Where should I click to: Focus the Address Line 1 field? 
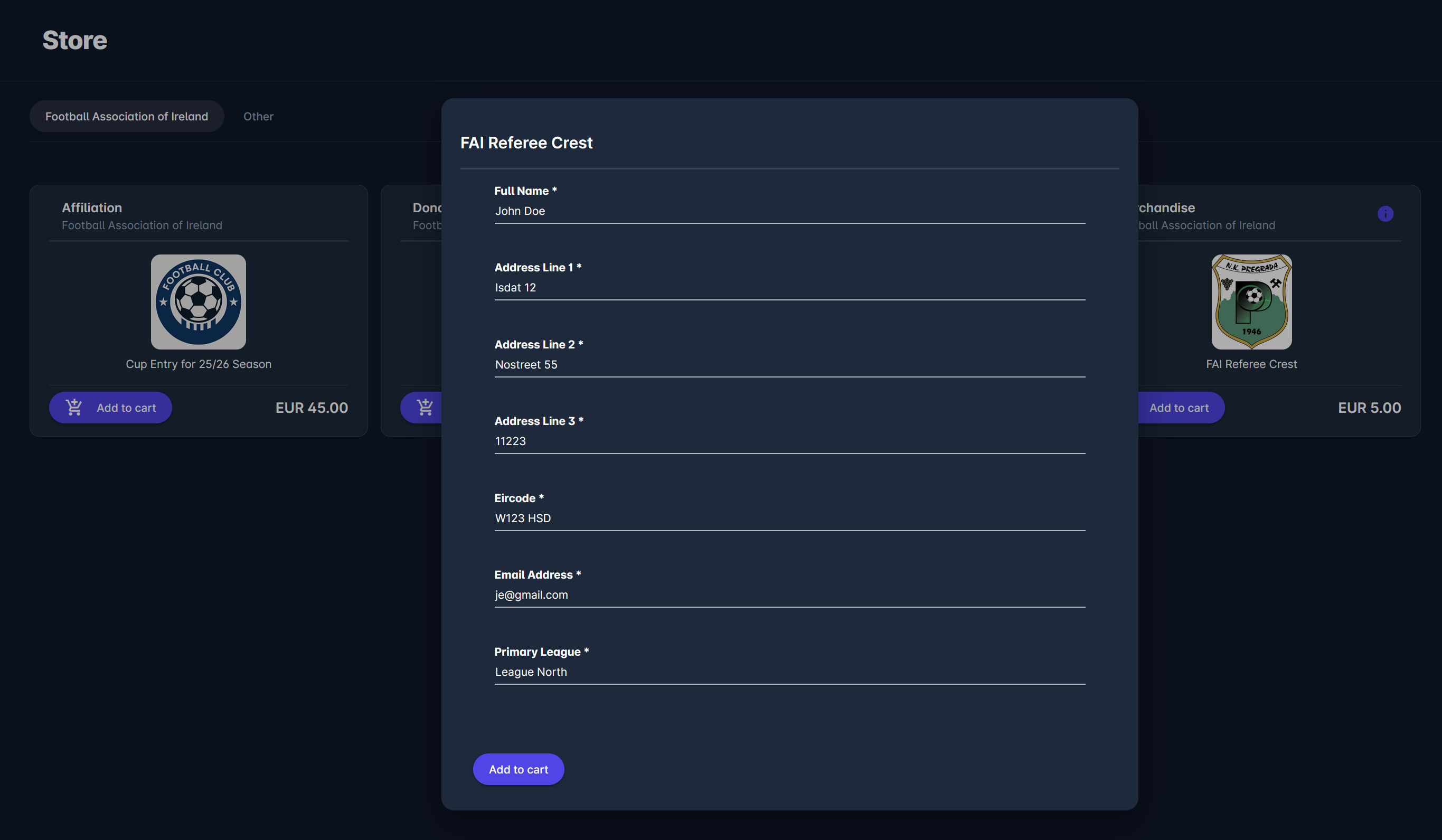click(x=790, y=288)
